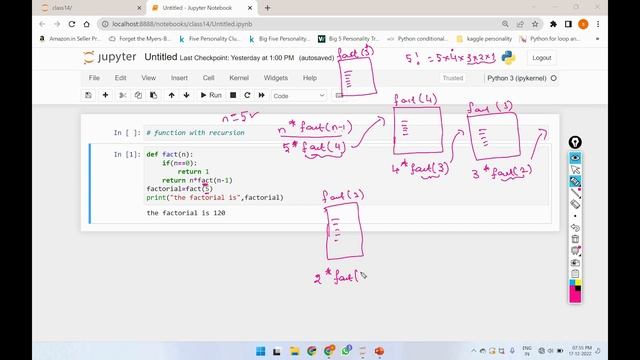Open the View menu
Image resolution: width=640 pixels, height=360 pixels.
(149, 78)
